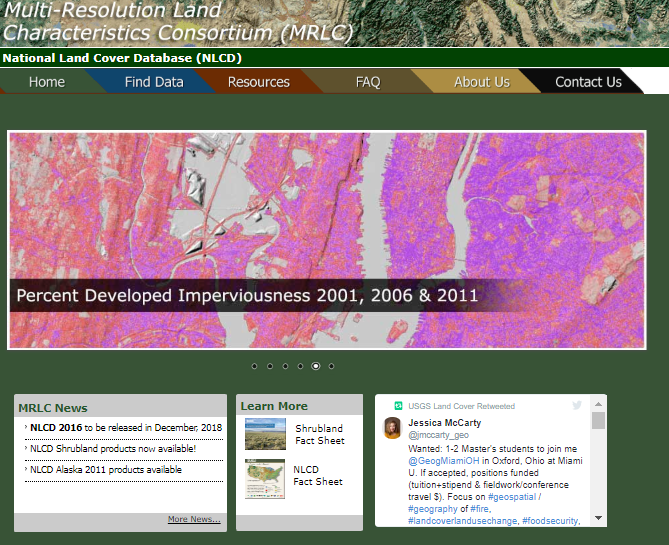
Task: Select the first carousel slide dot
Action: click(254, 366)
